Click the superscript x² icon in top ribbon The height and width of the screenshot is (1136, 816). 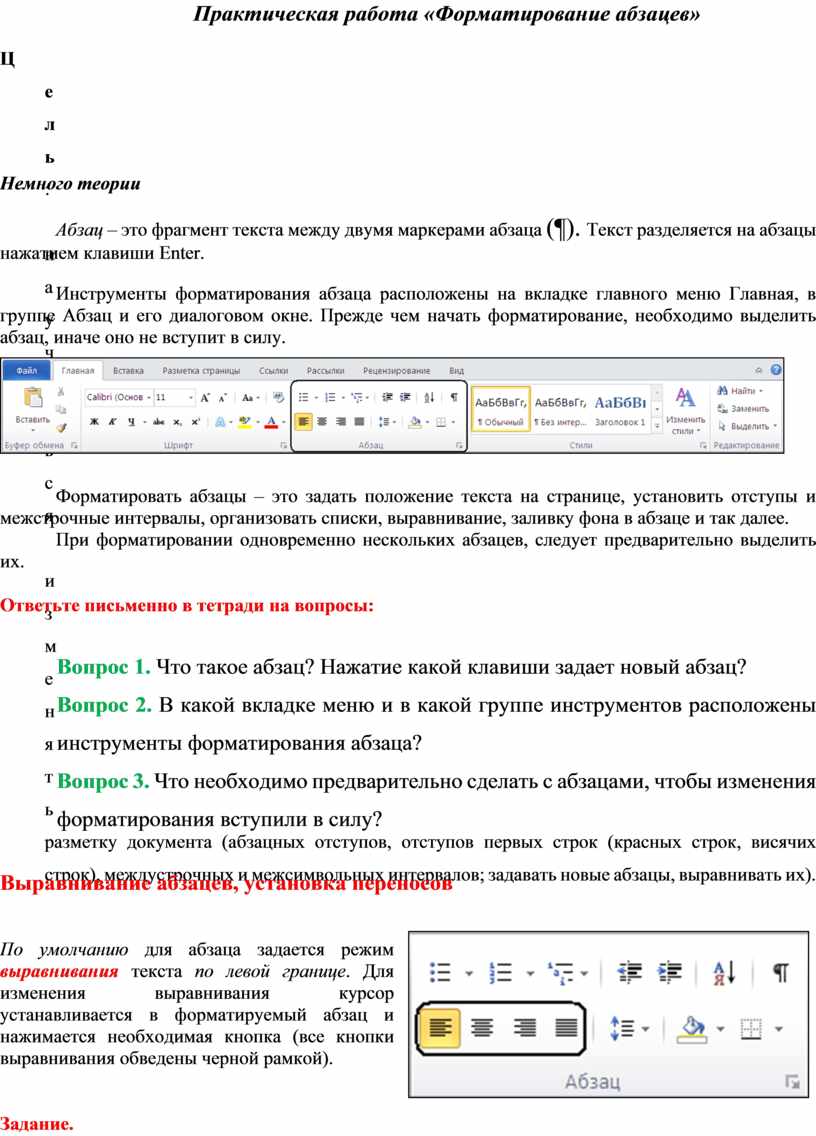click(196, 422)
